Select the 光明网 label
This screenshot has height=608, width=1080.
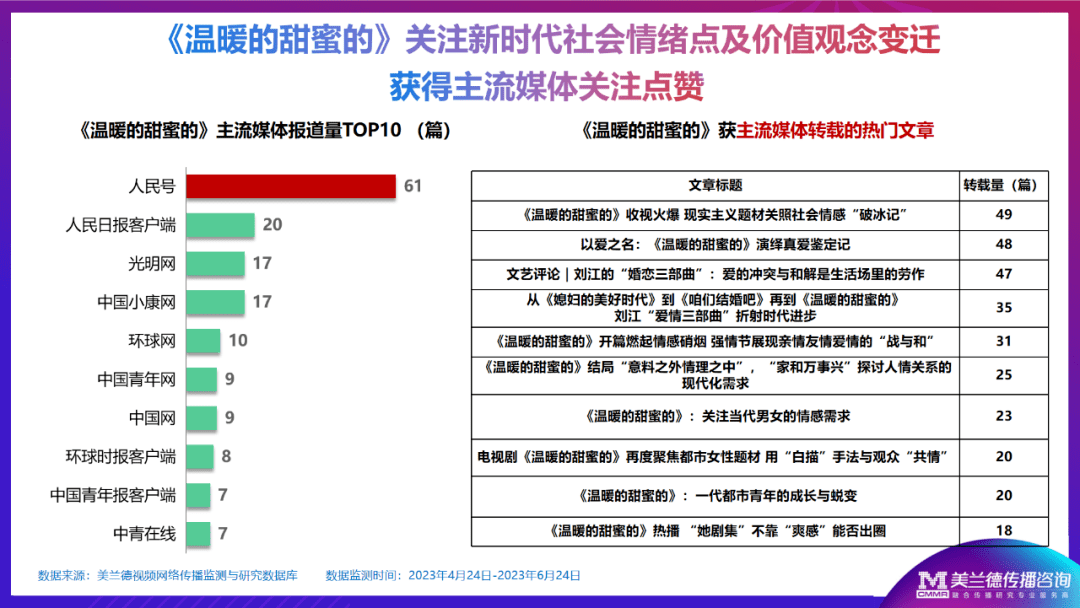(x=152, y=263)
